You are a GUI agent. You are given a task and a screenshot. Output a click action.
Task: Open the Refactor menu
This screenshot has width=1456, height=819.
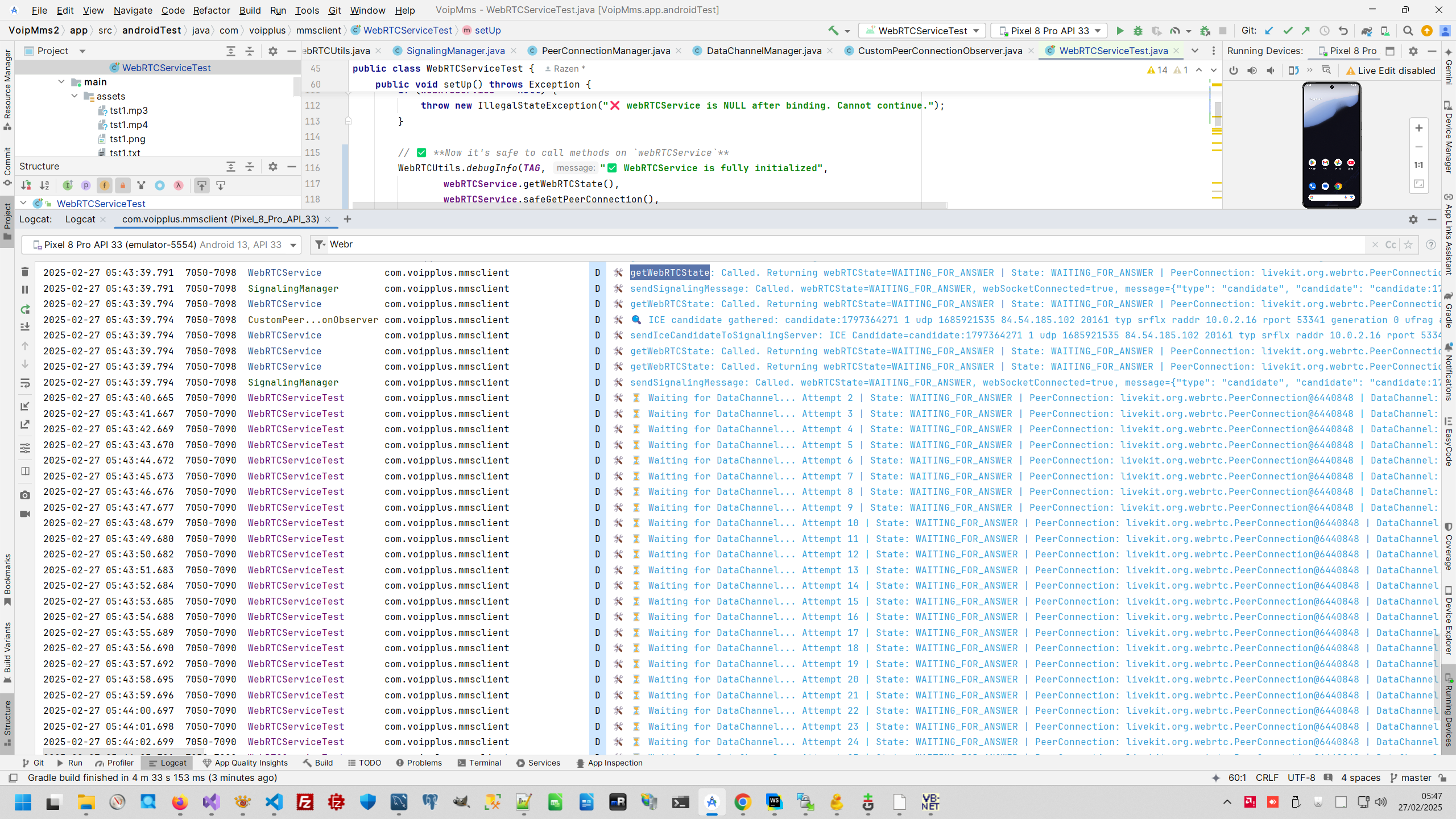pyautogui.click(x=211, y=10)
